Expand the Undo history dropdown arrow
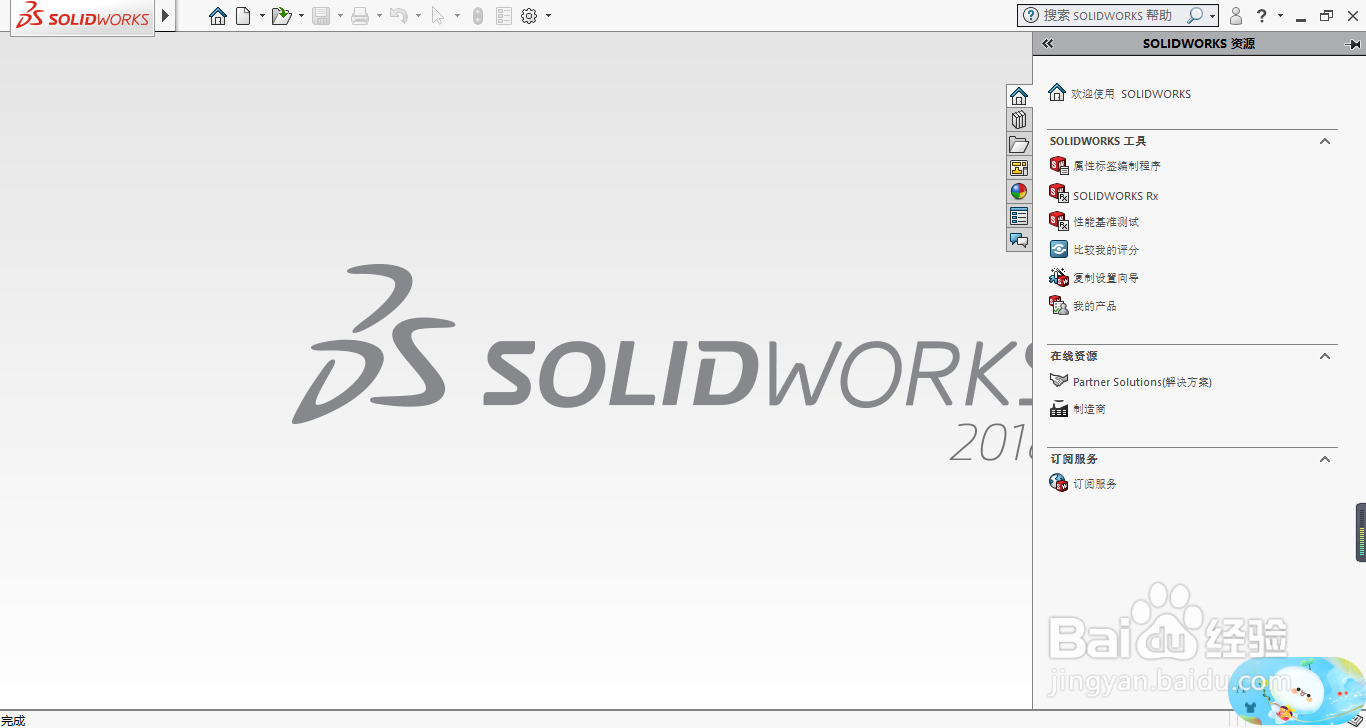 click(418, 16)
